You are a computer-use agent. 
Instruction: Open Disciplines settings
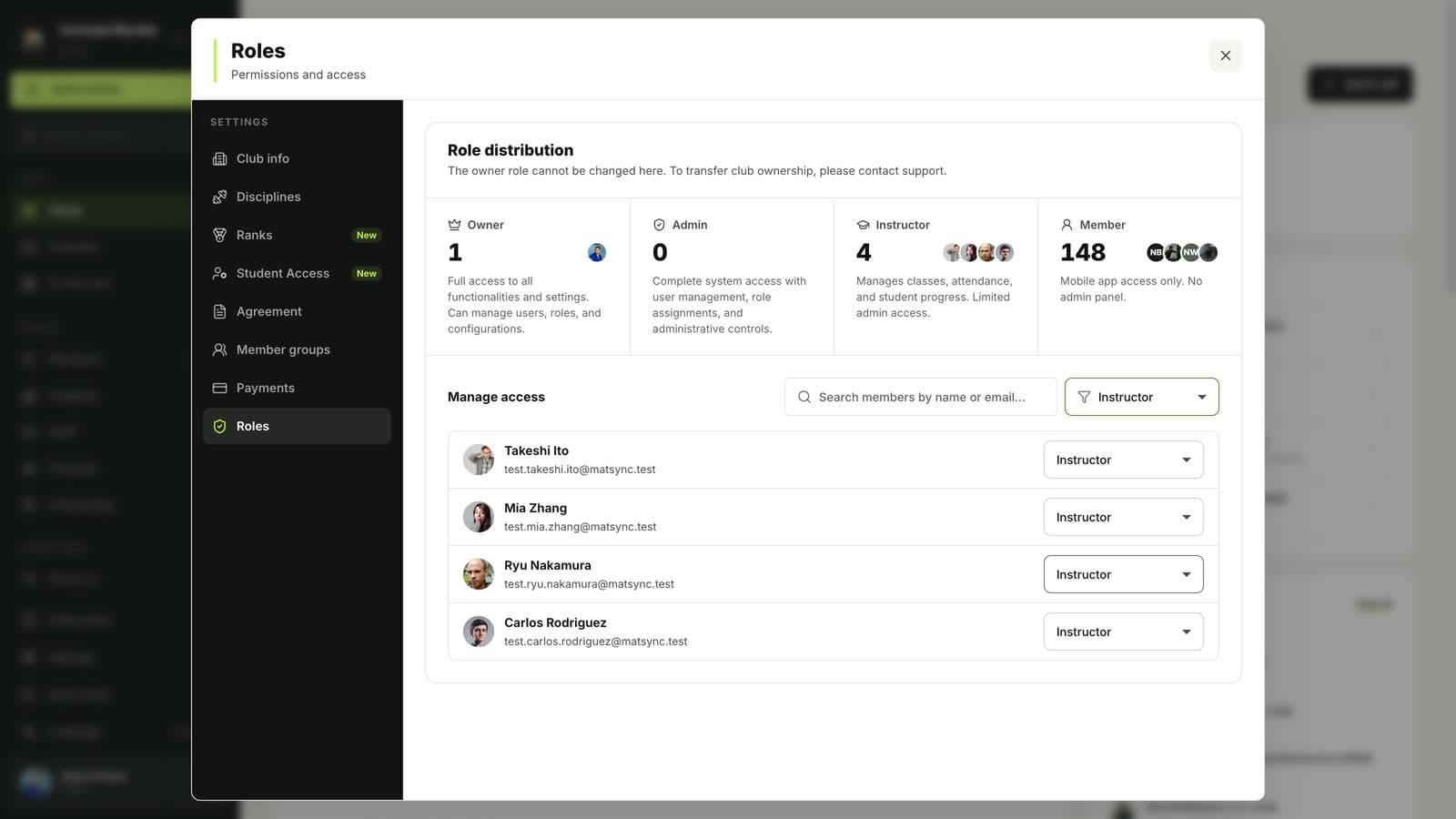(x=297, y=197)
